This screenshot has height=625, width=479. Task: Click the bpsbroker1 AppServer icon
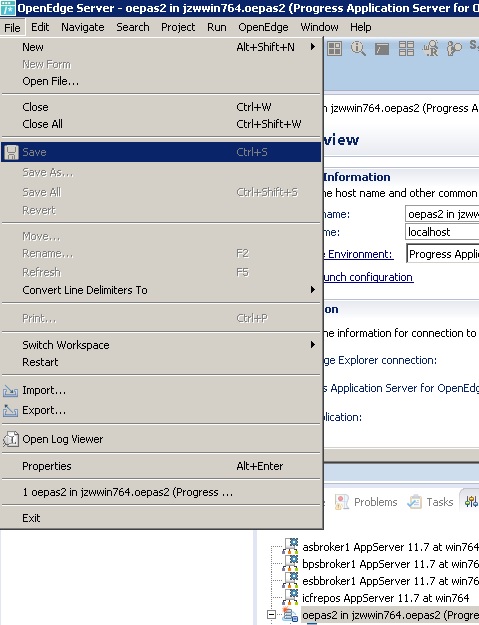click(x=291, y=564)
